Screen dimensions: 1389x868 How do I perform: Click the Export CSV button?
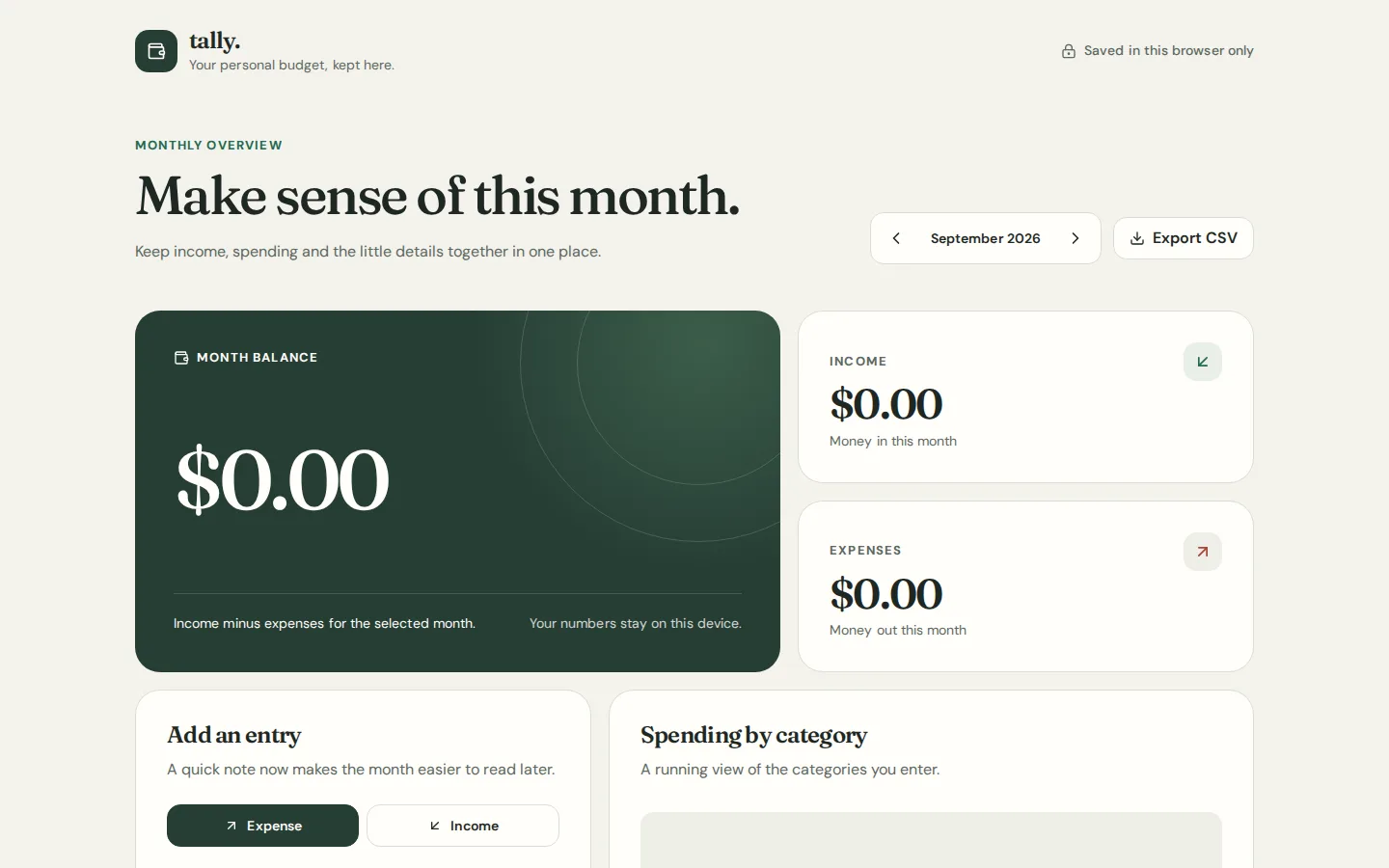click(x=1184, y=238)
